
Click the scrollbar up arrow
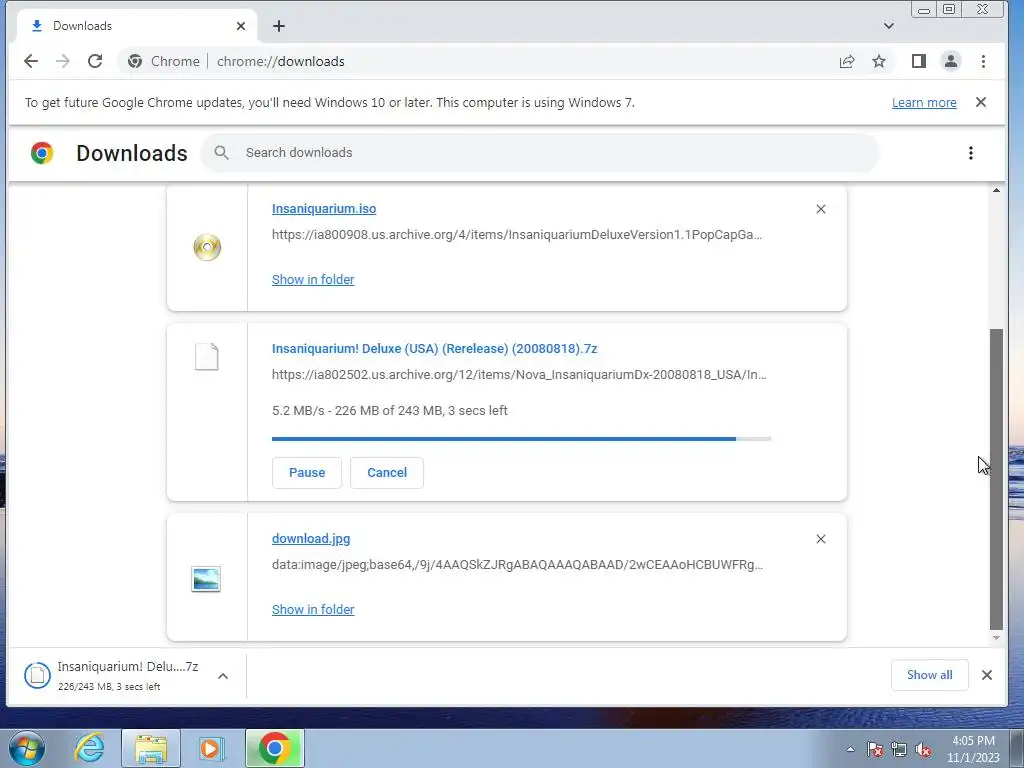(996, 191)
